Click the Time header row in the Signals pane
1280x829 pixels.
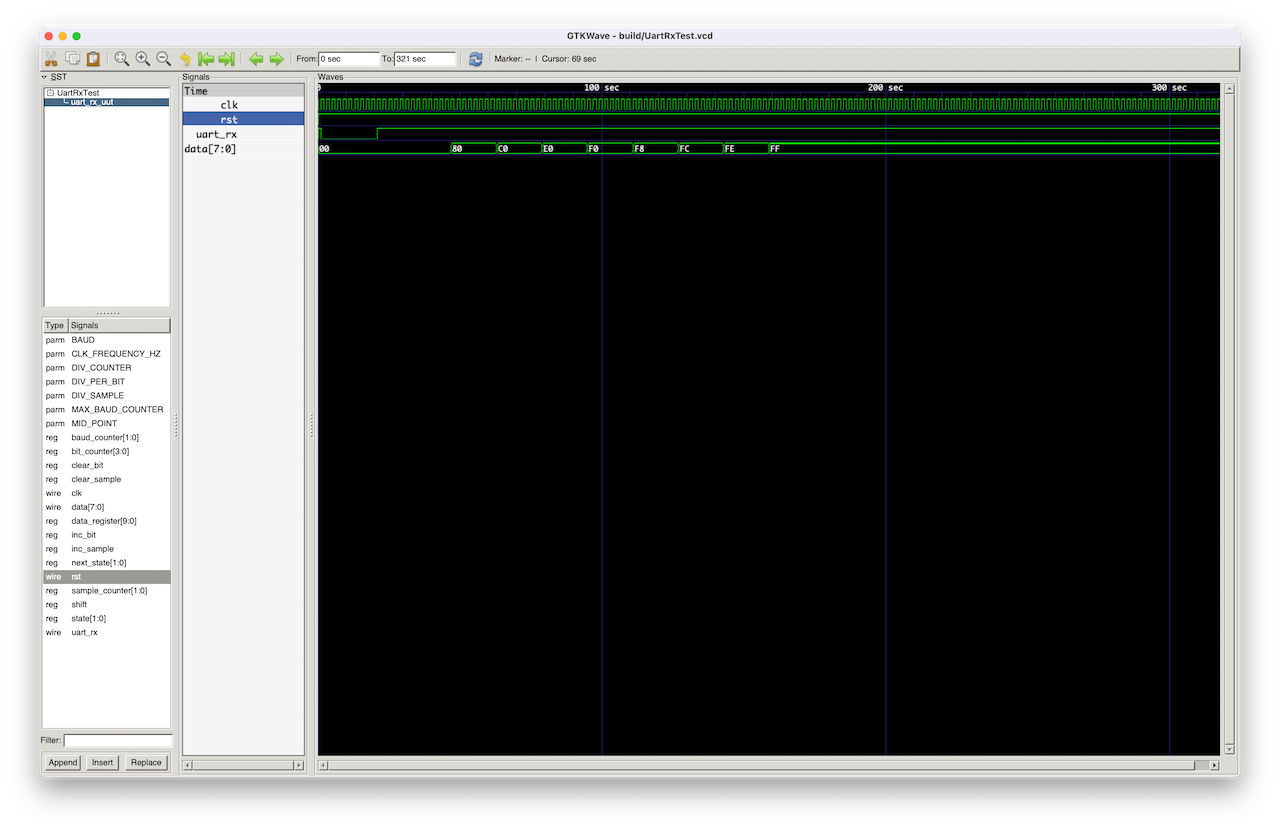243,90
